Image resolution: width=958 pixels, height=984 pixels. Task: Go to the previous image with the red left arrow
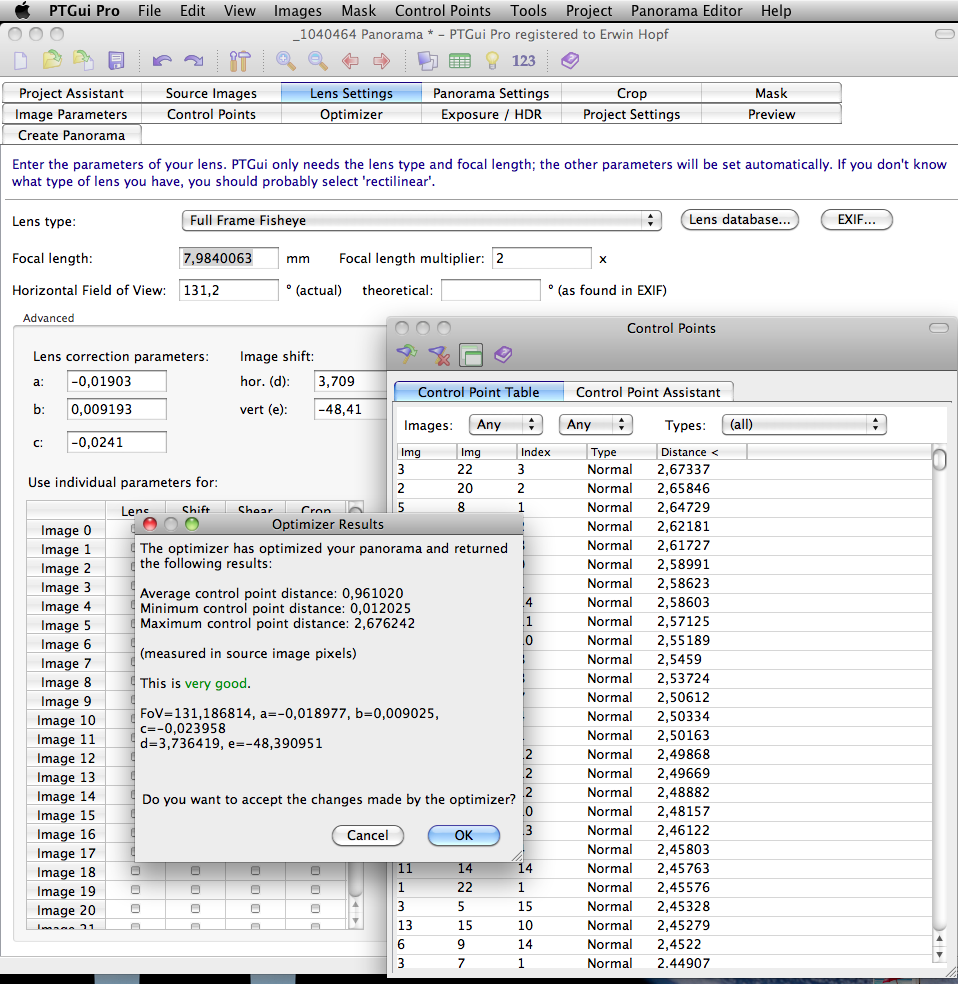[350, 61]
